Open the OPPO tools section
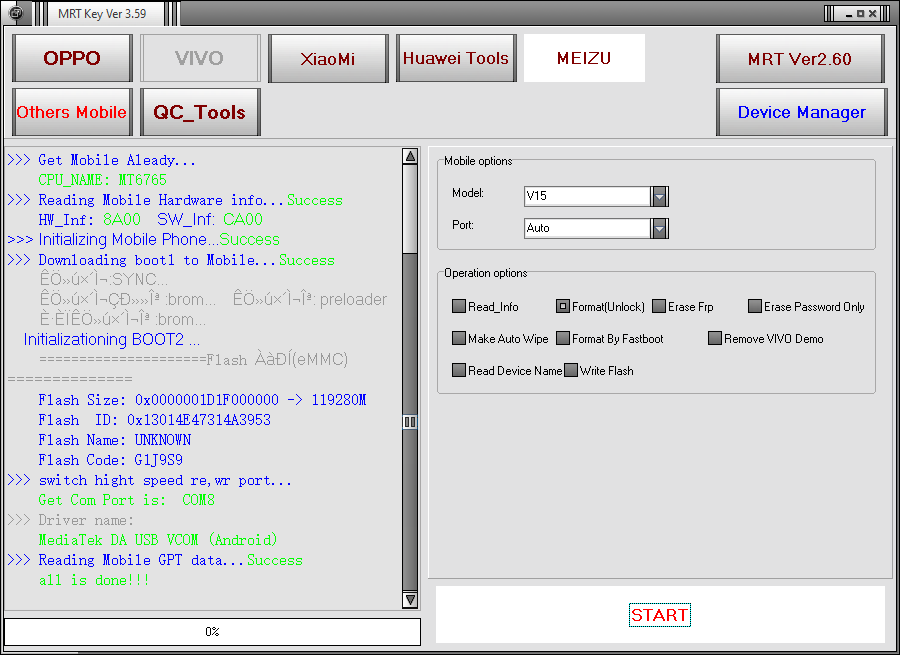The image size is (900, 655). [x=72, y=58]
